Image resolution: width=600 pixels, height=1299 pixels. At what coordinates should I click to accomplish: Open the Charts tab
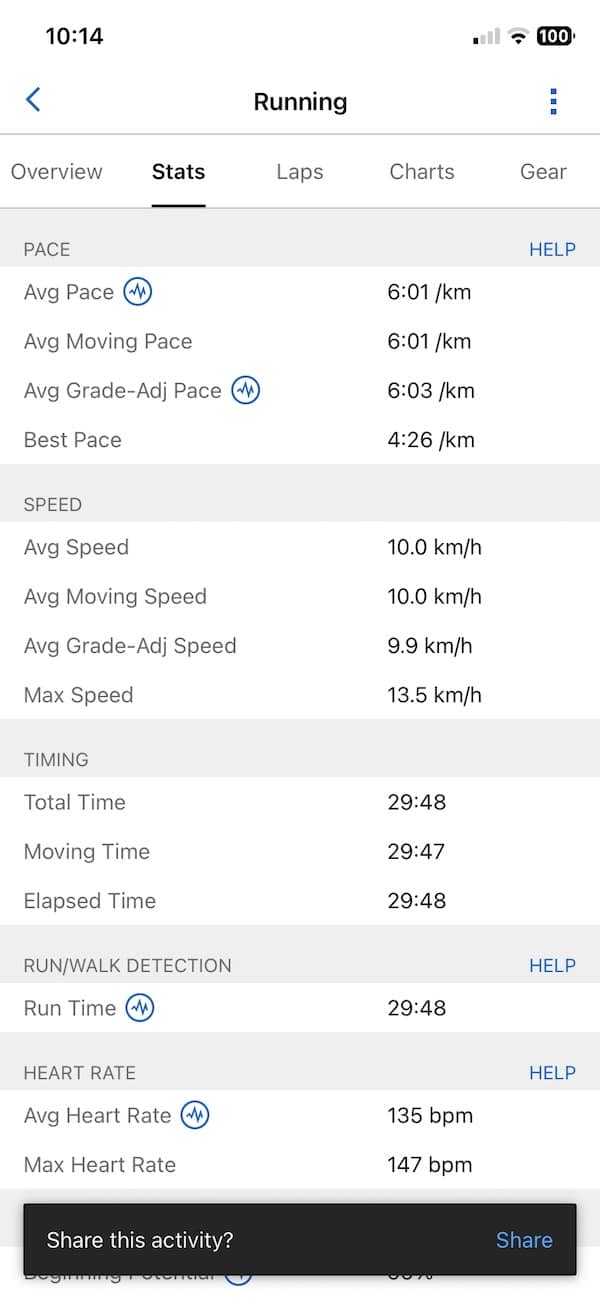point(422,171)
